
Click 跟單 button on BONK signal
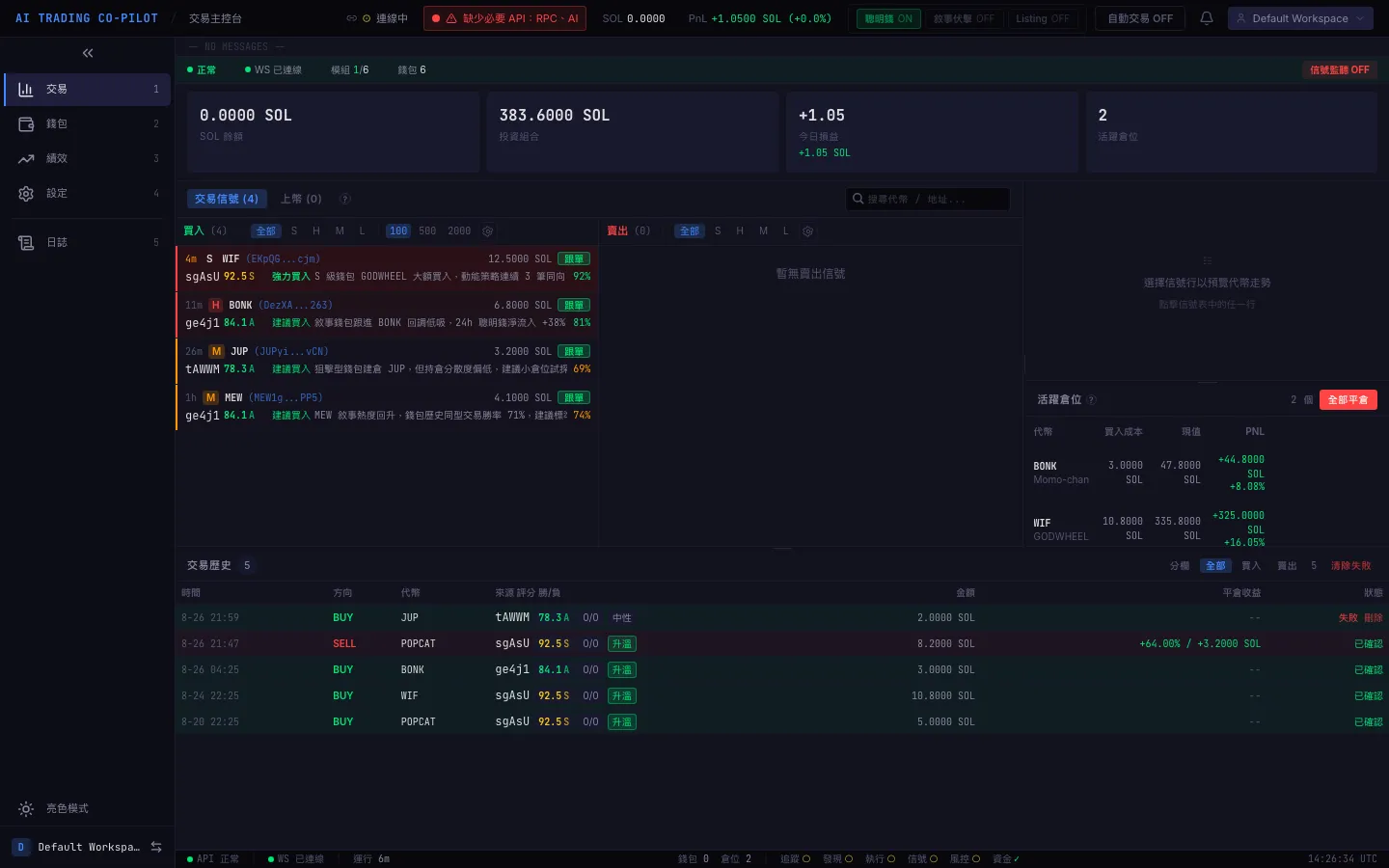pyautogui.click(x=574, y=305)
